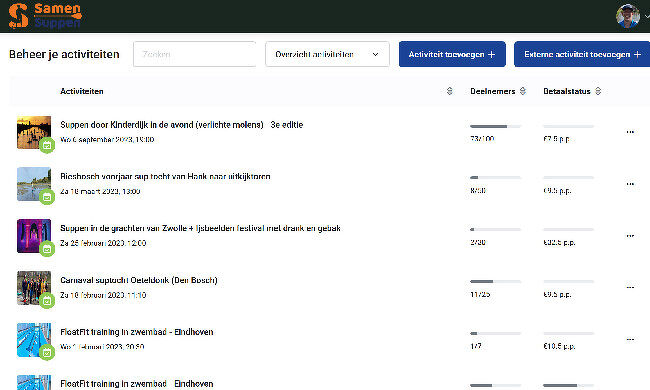Open first FloatFit training thumbnail
Image resolution: width=650 pixels, height=390 pixels.
tap(34, 340)
